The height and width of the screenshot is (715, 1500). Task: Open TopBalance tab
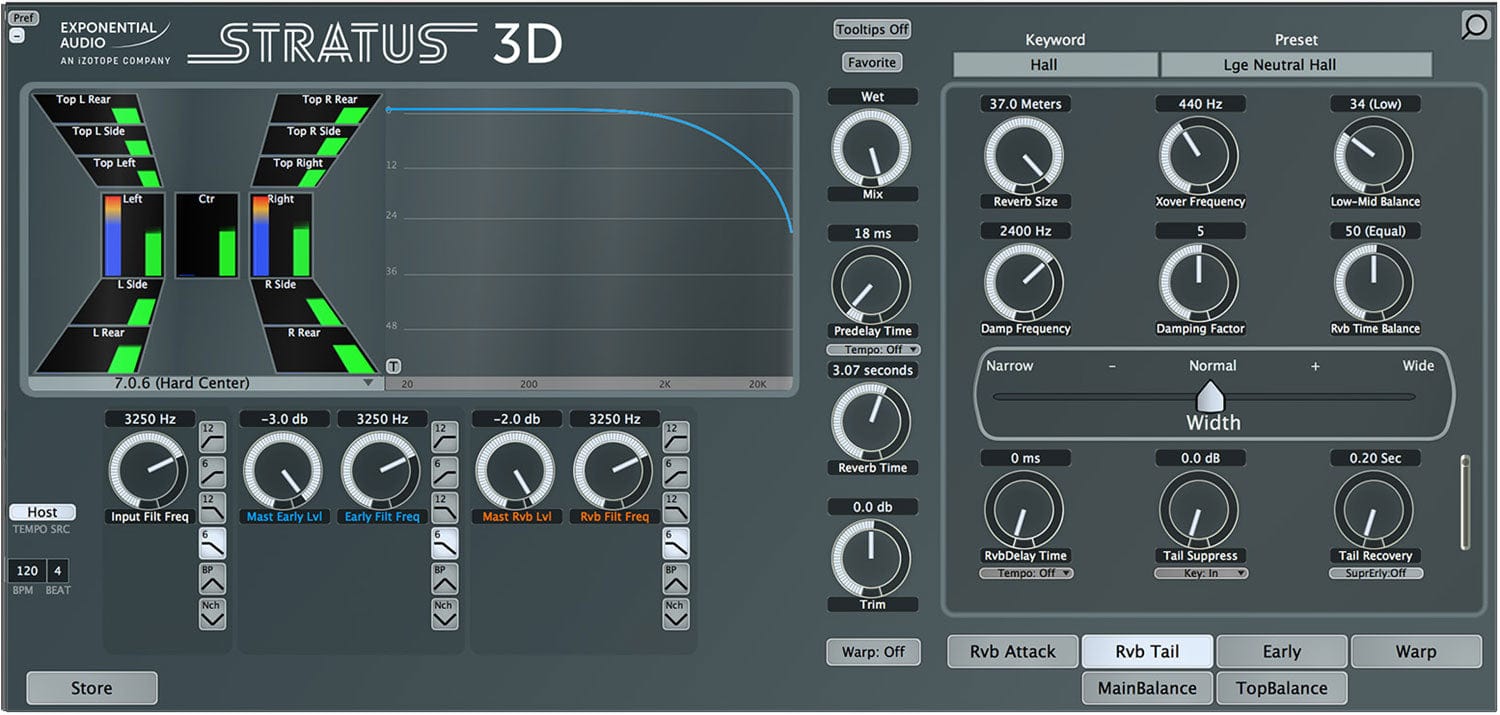coord(1282,688)
